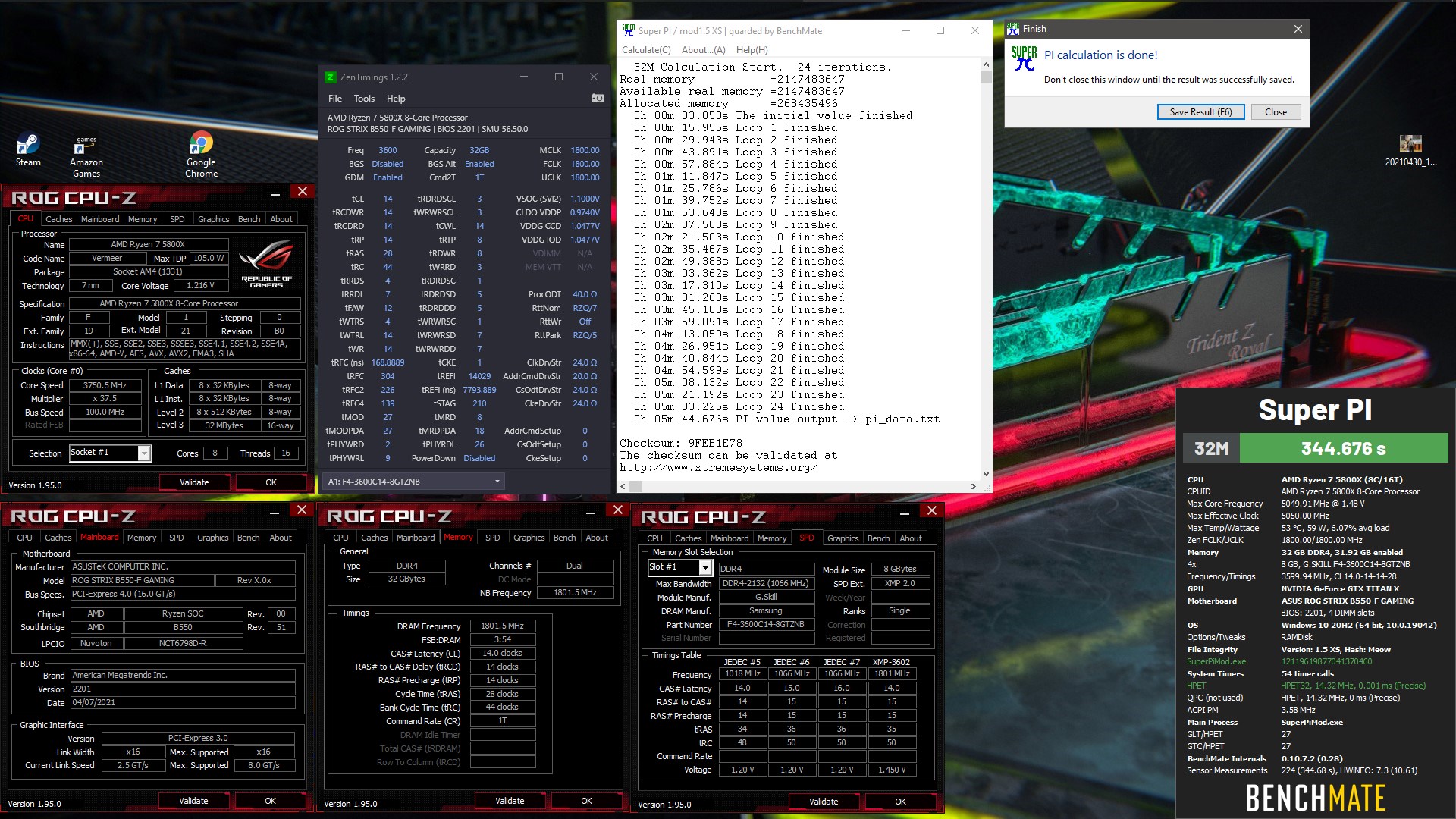The width and height of the screenshot is (1456, 819).
Task: Close the CPU-Z SPD window
Action: [x=932, y=510]
